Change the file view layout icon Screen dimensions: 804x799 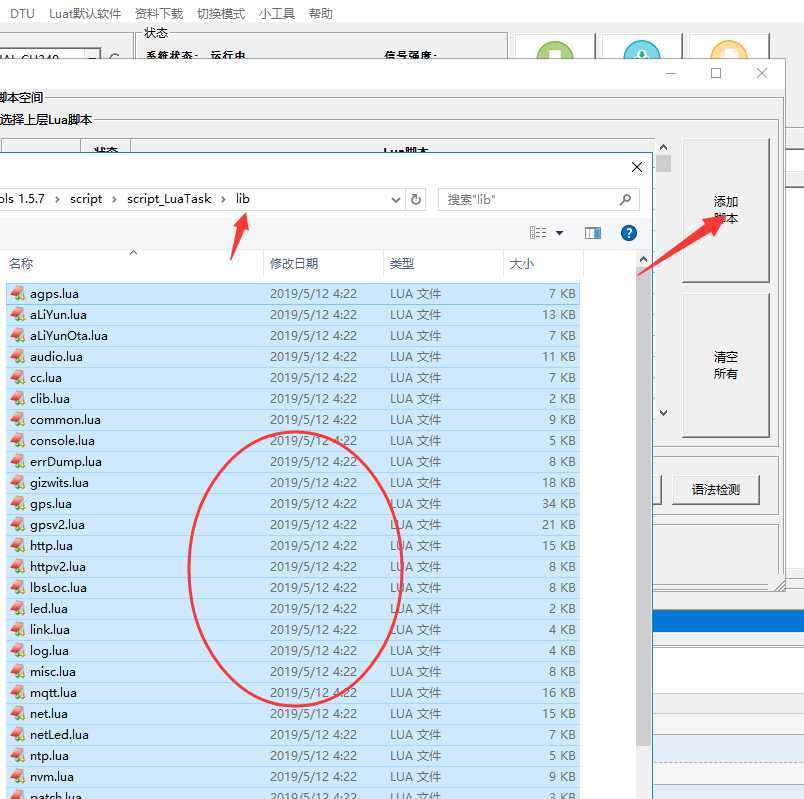pos(538,233)
